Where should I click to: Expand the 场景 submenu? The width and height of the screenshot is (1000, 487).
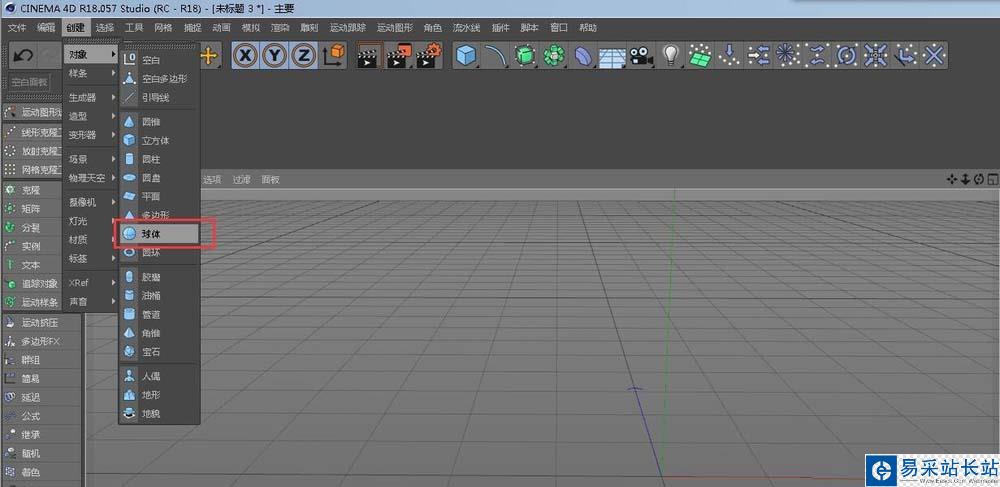(92, 159)
